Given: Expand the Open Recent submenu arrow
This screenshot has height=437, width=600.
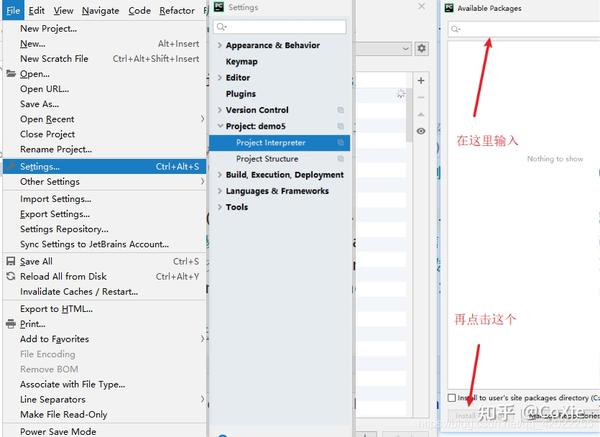Looking at the screenshot, I should pos(202,119).
